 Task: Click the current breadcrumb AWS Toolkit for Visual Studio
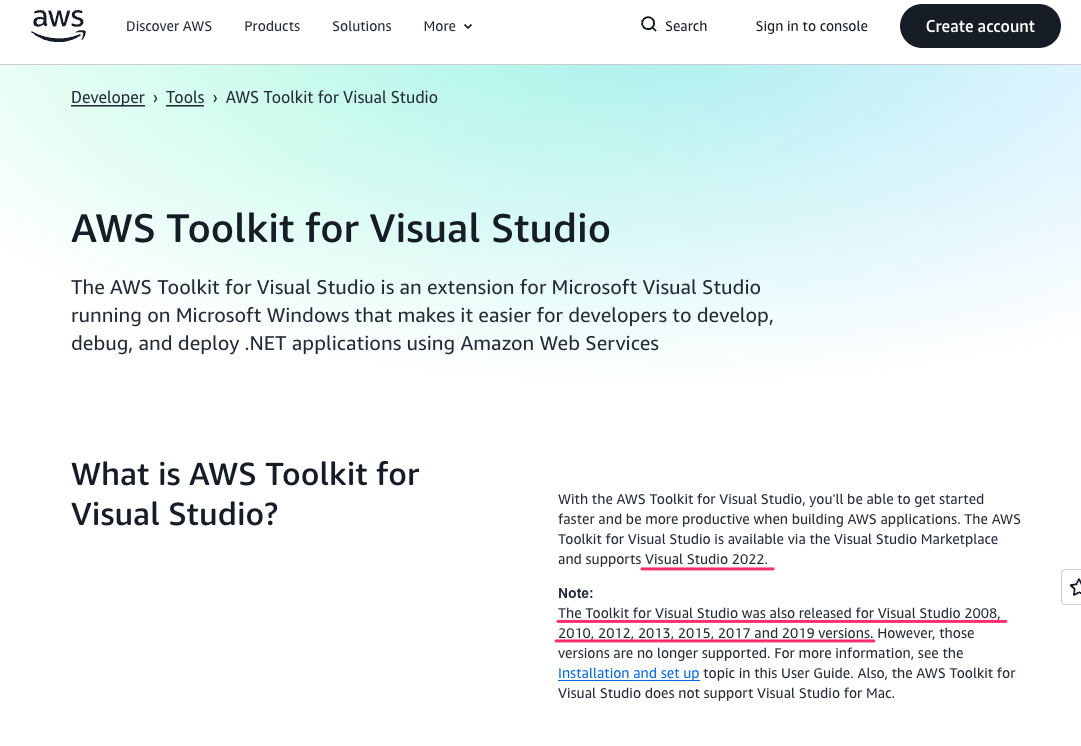[x=331, y=97]
